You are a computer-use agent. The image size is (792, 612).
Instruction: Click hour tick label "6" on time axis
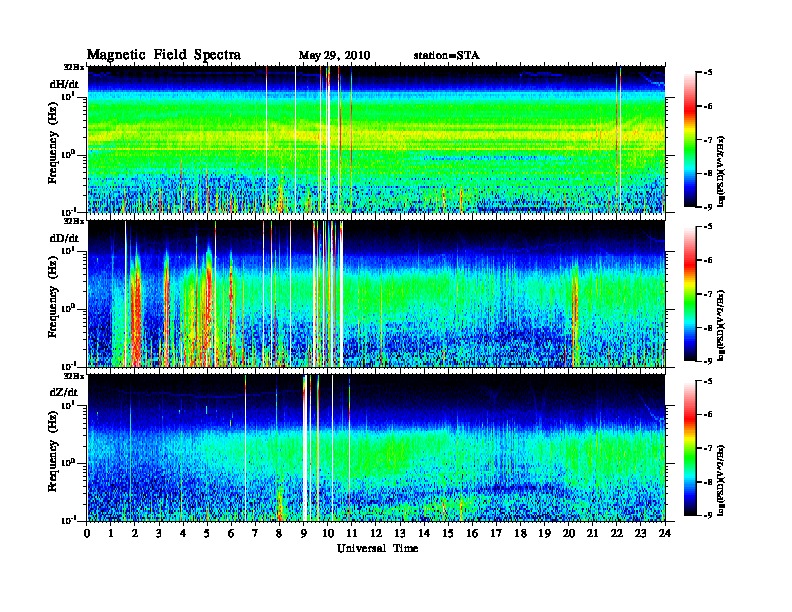[x=232, y=533]
